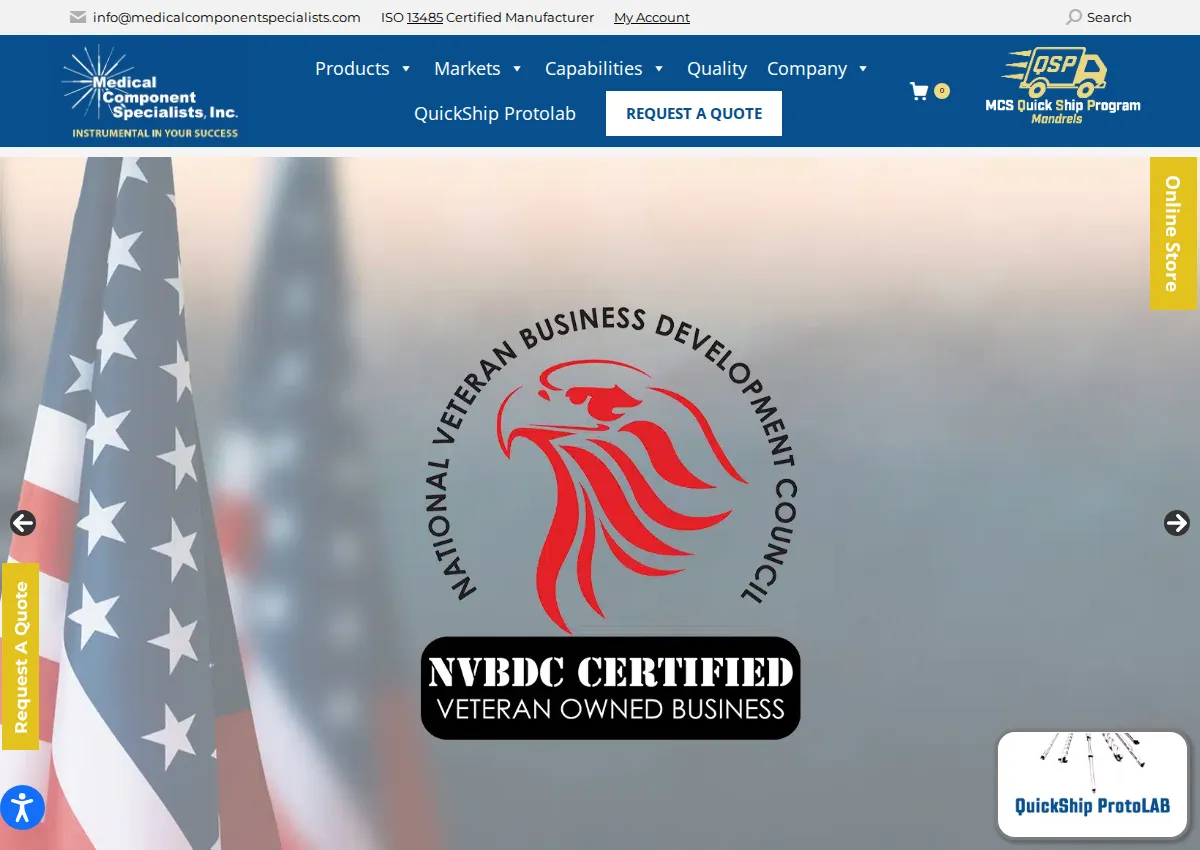Viewport: 1200px width, 850px height.
Task: Click the cart item count badge
Action: 941,91
